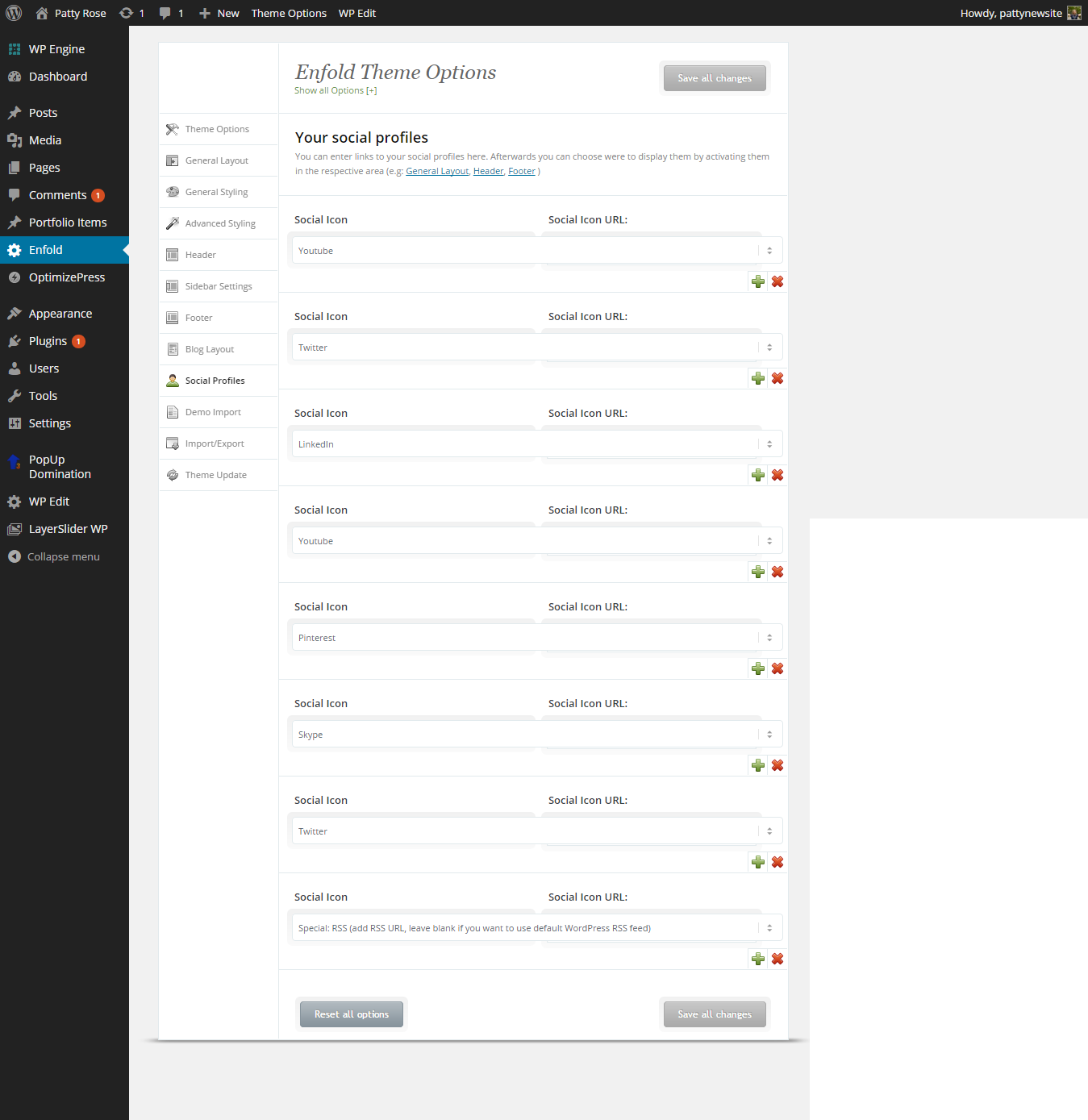Viewport: 1088px width, 1120px height.
Task: Follow the Footer link in the description text
Action: coord(522,171)
